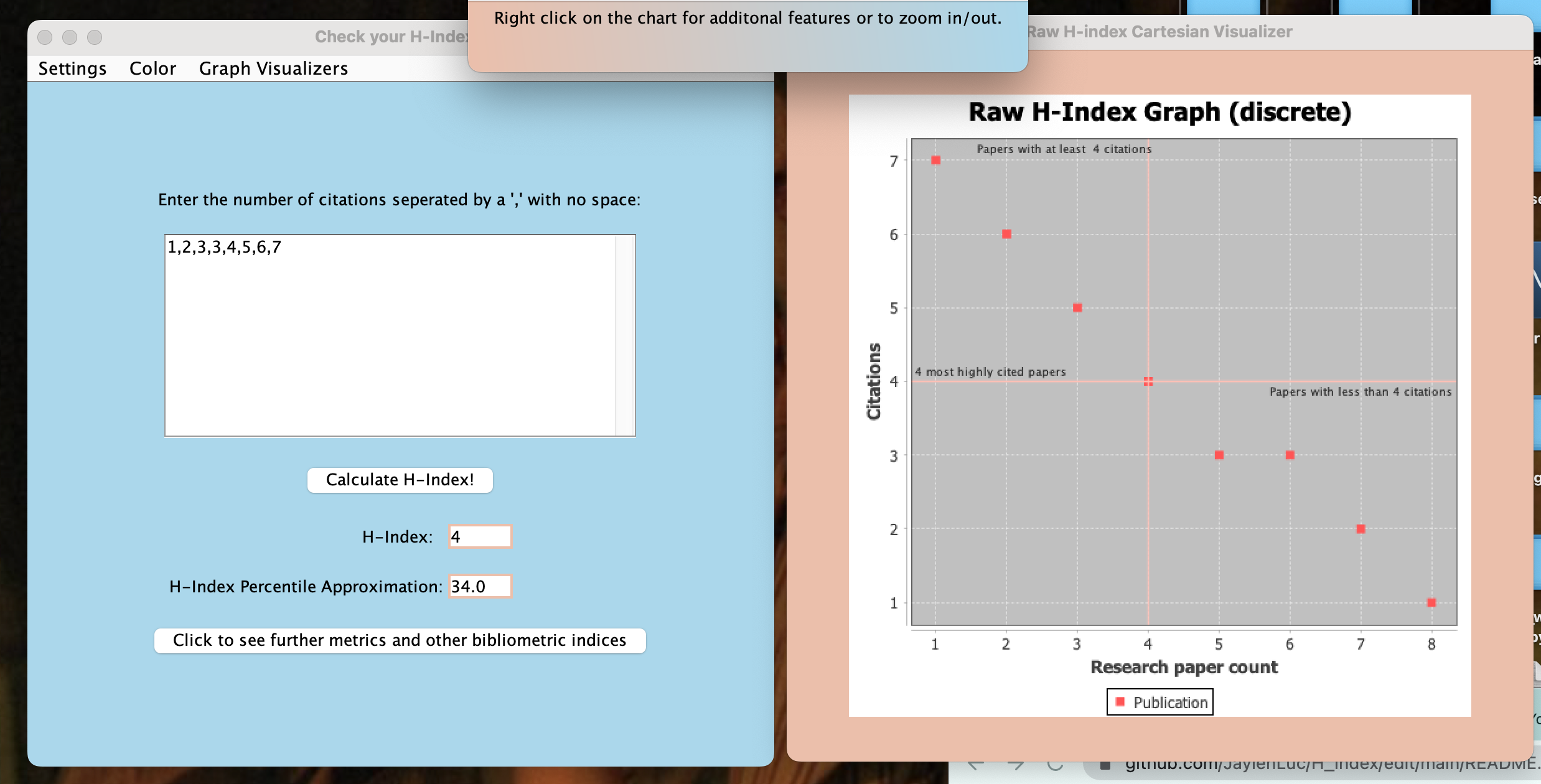Click the H-Index result field
1541x784 pixels.
(480, 536)
